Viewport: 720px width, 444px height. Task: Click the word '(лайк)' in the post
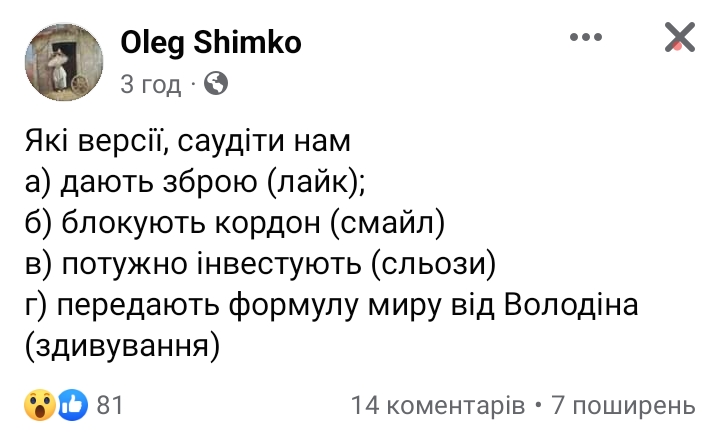click(x=316, y=182)
